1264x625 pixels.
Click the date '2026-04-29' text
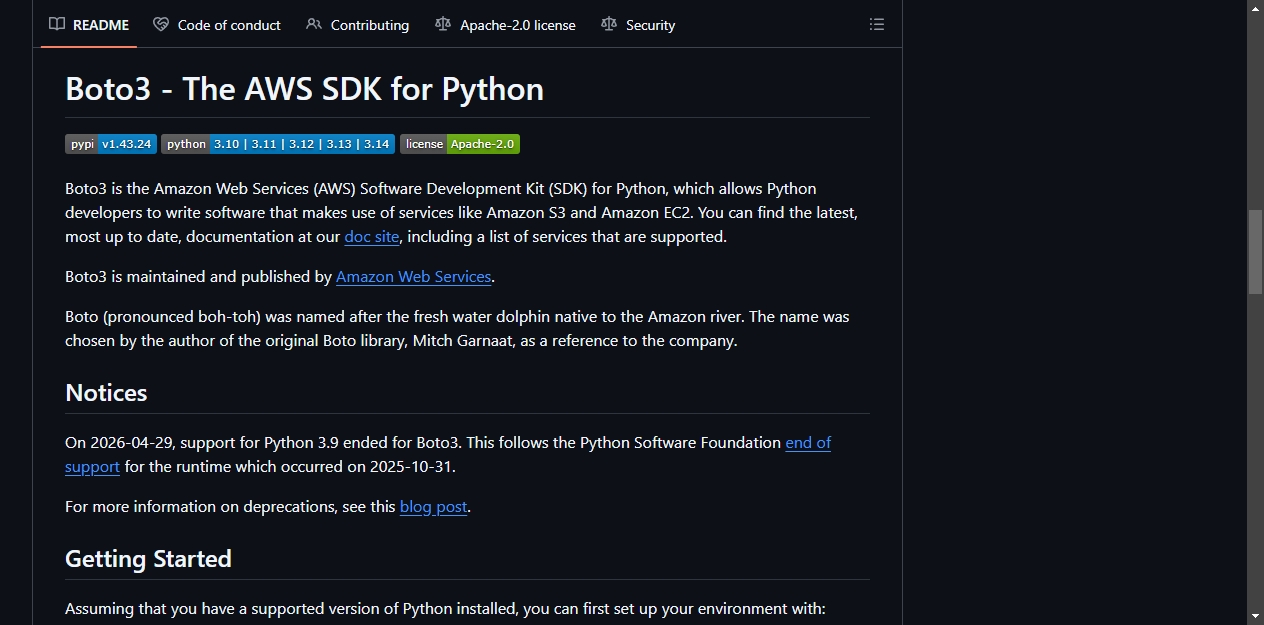click(x=133, y=443)
